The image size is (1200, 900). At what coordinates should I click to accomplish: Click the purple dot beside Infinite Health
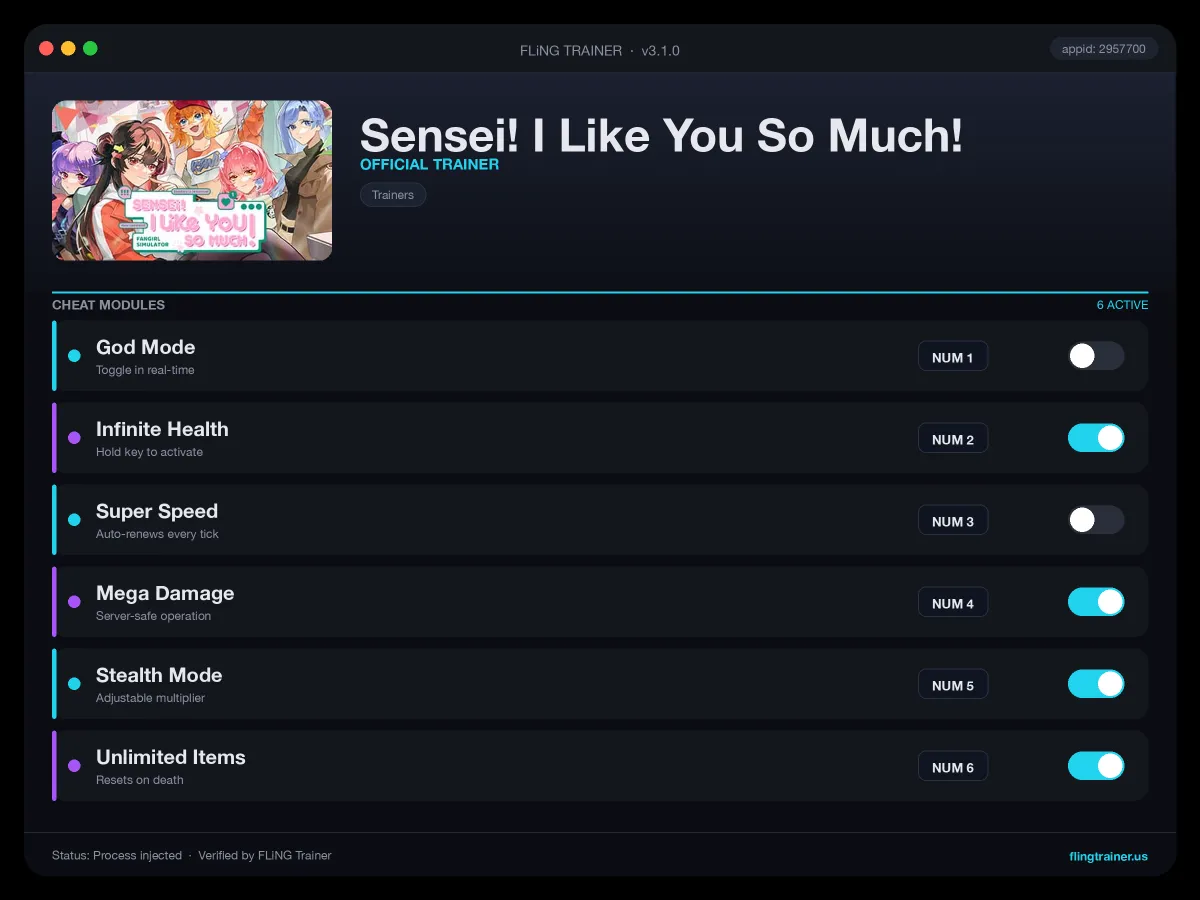(74, 438)
